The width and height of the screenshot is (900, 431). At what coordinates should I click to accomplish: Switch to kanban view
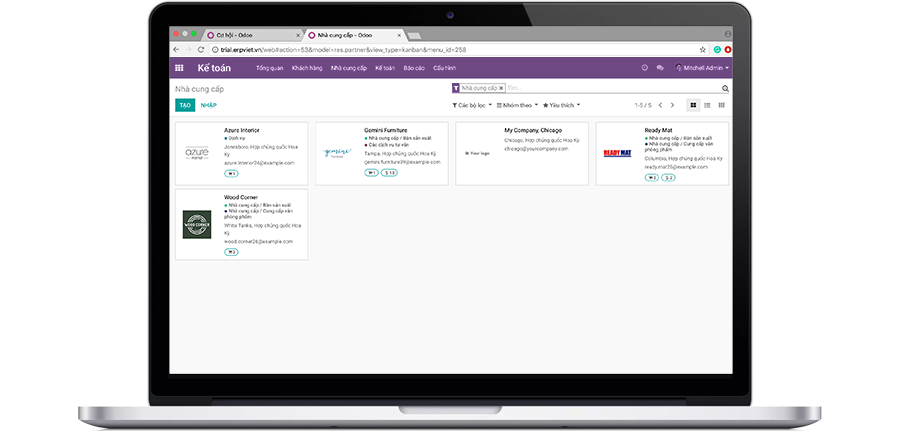[x=694, y=105]
